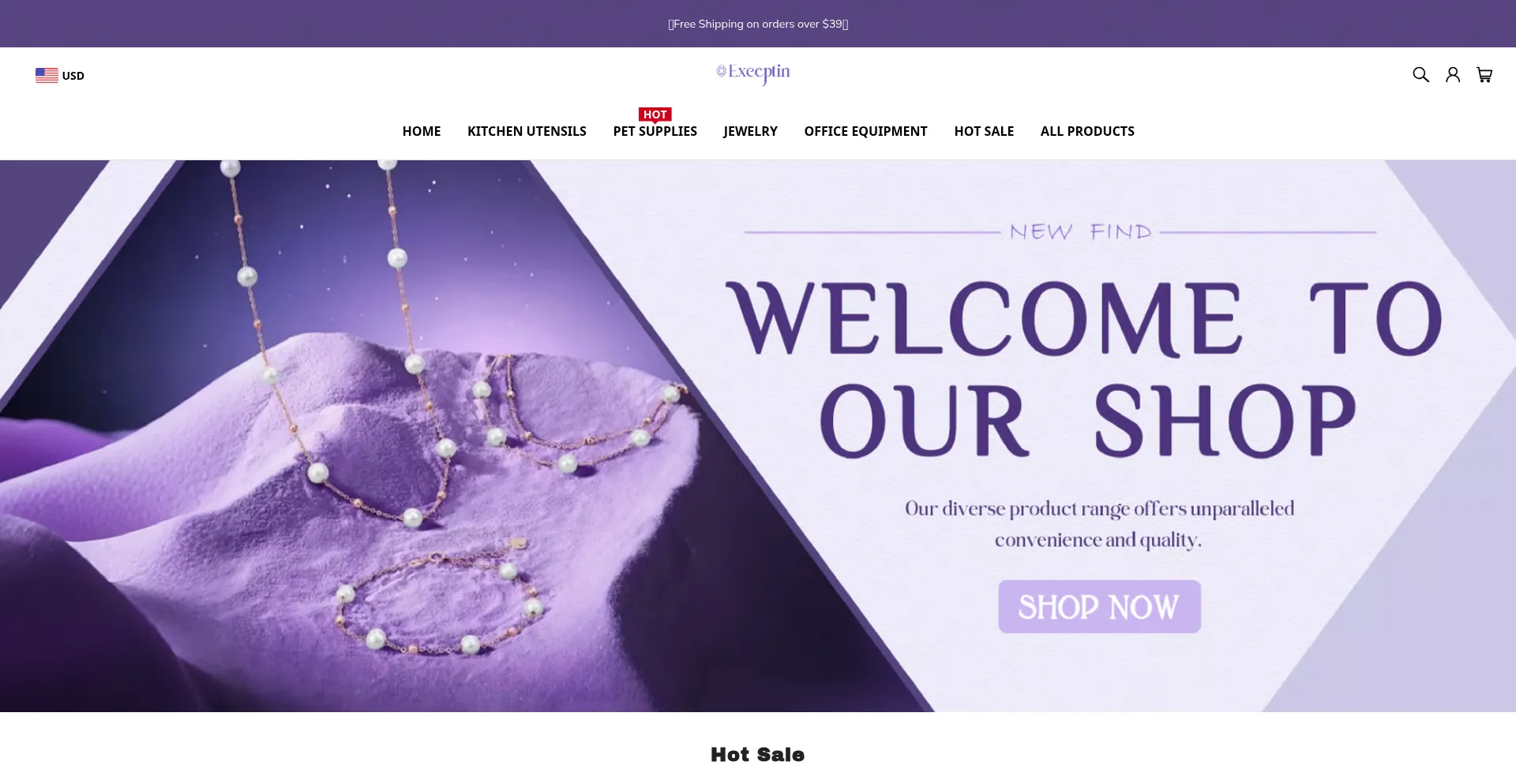Screen dimensions: 1516x784
Task: Open the JEWELRY menu item
Action: click(750, 131)
